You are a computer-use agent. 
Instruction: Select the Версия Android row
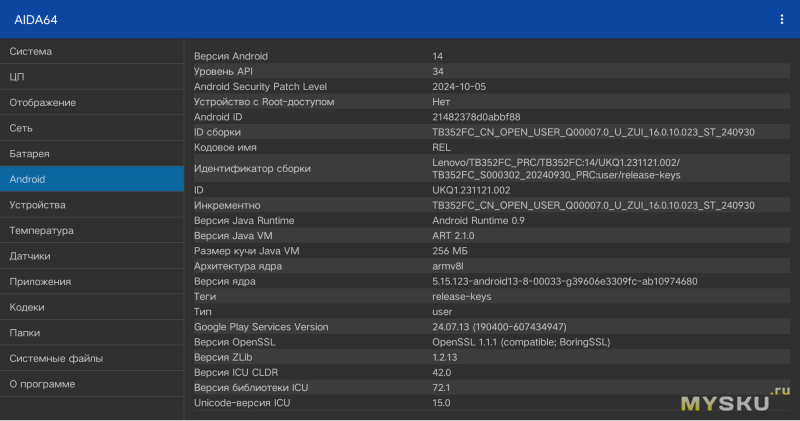492,56
